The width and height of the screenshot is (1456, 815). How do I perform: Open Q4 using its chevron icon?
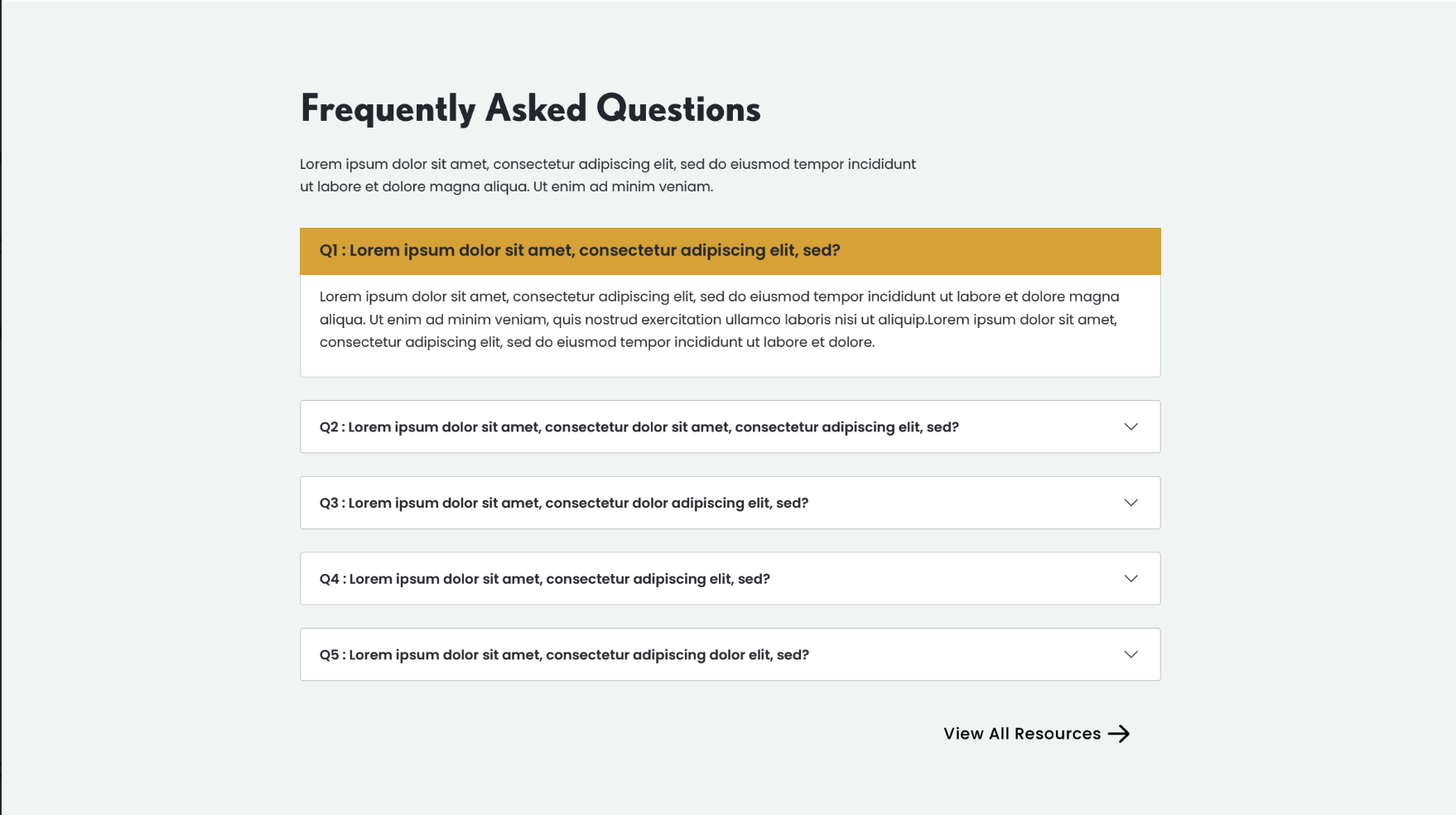point(1131,578)
